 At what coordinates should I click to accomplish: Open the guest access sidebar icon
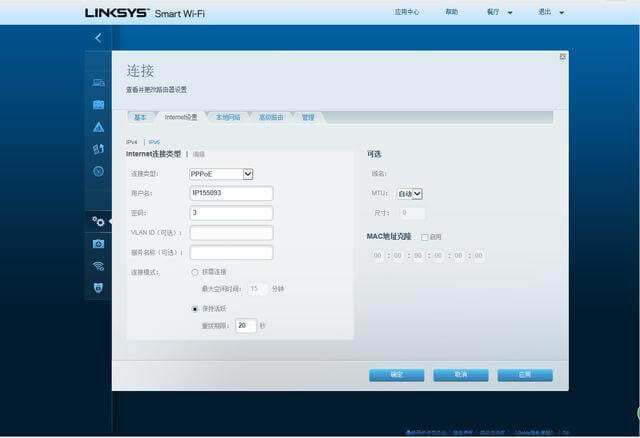coord(98,105)
